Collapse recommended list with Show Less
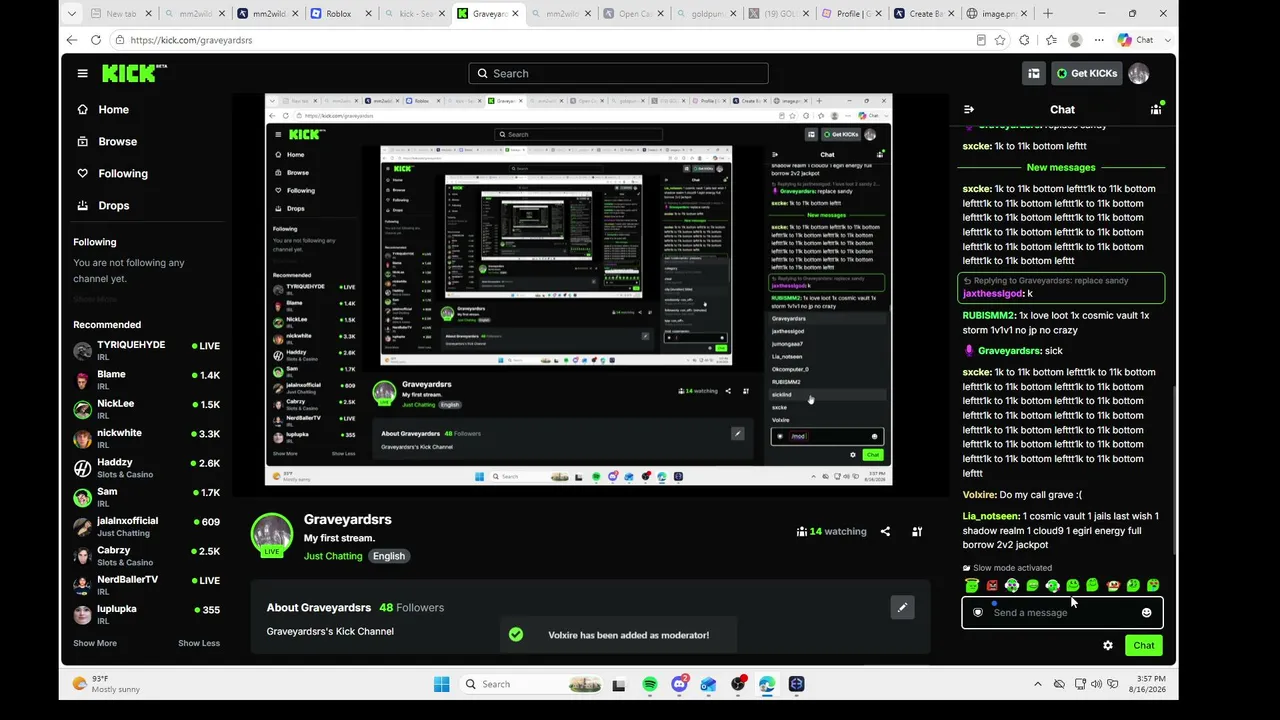Image resolution: width=1280 pixels, height=720 pixels. coord(199,643)
